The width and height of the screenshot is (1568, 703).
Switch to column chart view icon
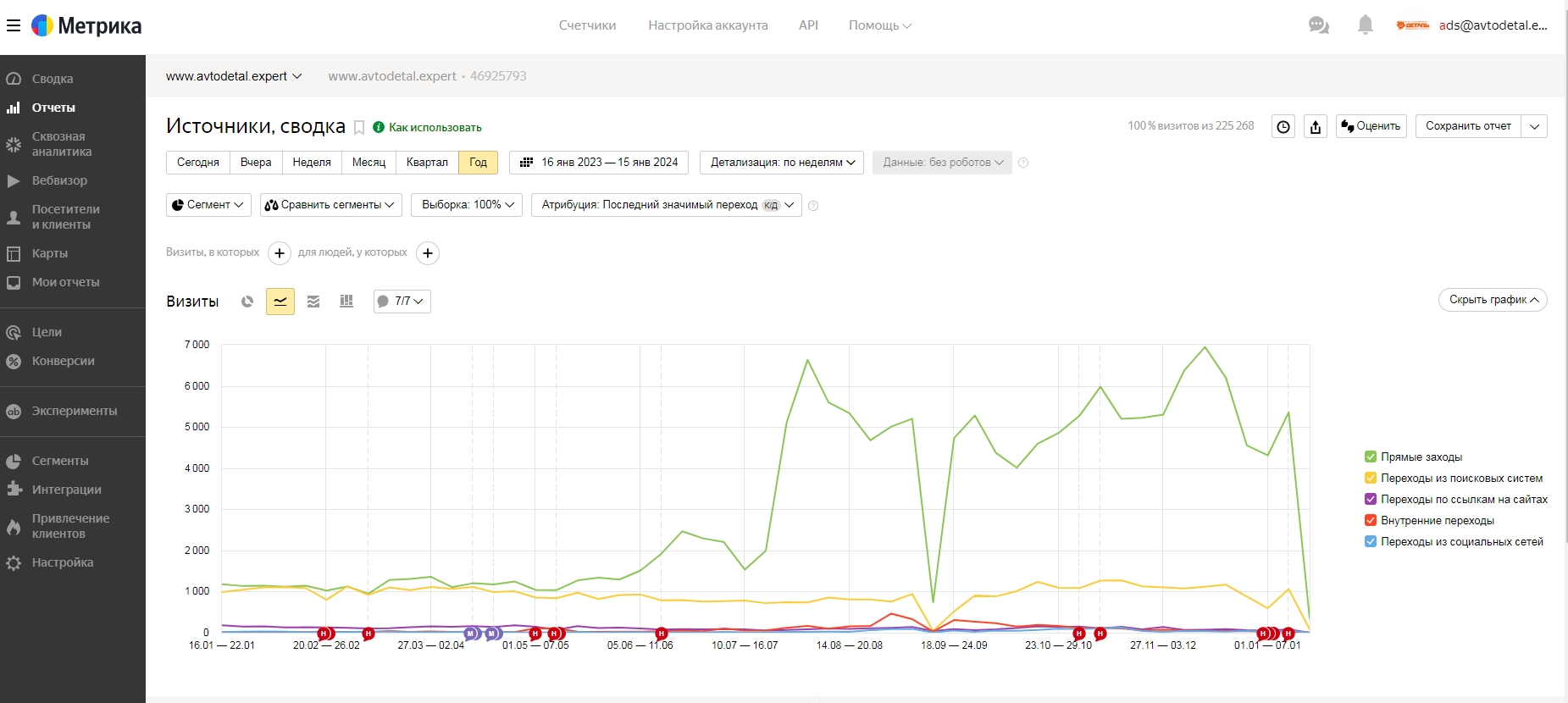coord(346,302)
